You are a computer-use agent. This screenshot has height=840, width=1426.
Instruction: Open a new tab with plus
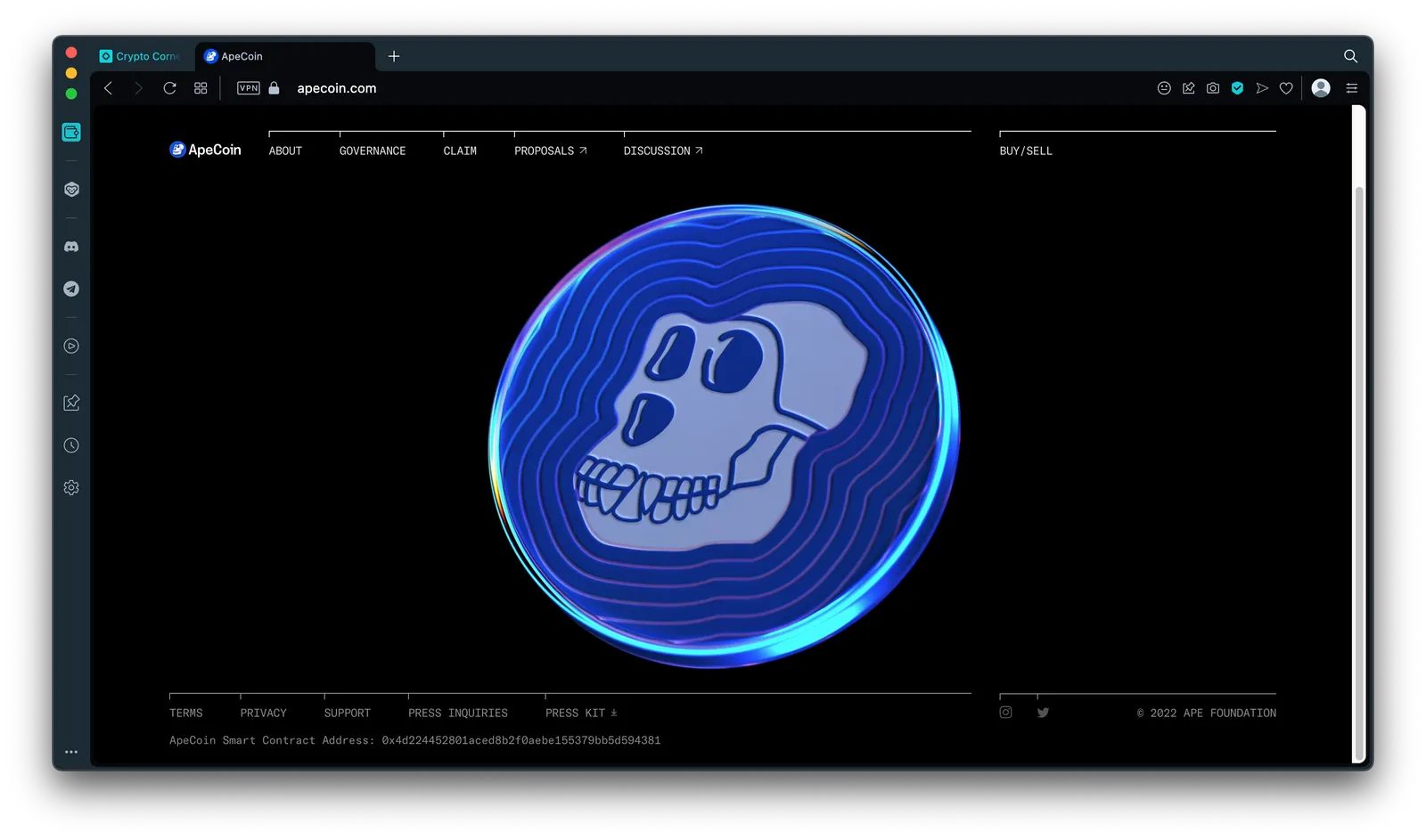click(x=394, y=56)
